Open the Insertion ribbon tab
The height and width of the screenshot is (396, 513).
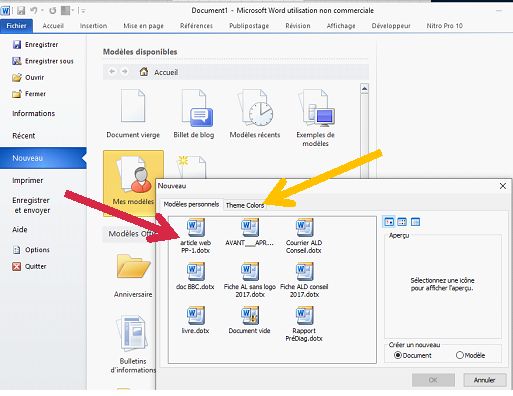point(93,26)
